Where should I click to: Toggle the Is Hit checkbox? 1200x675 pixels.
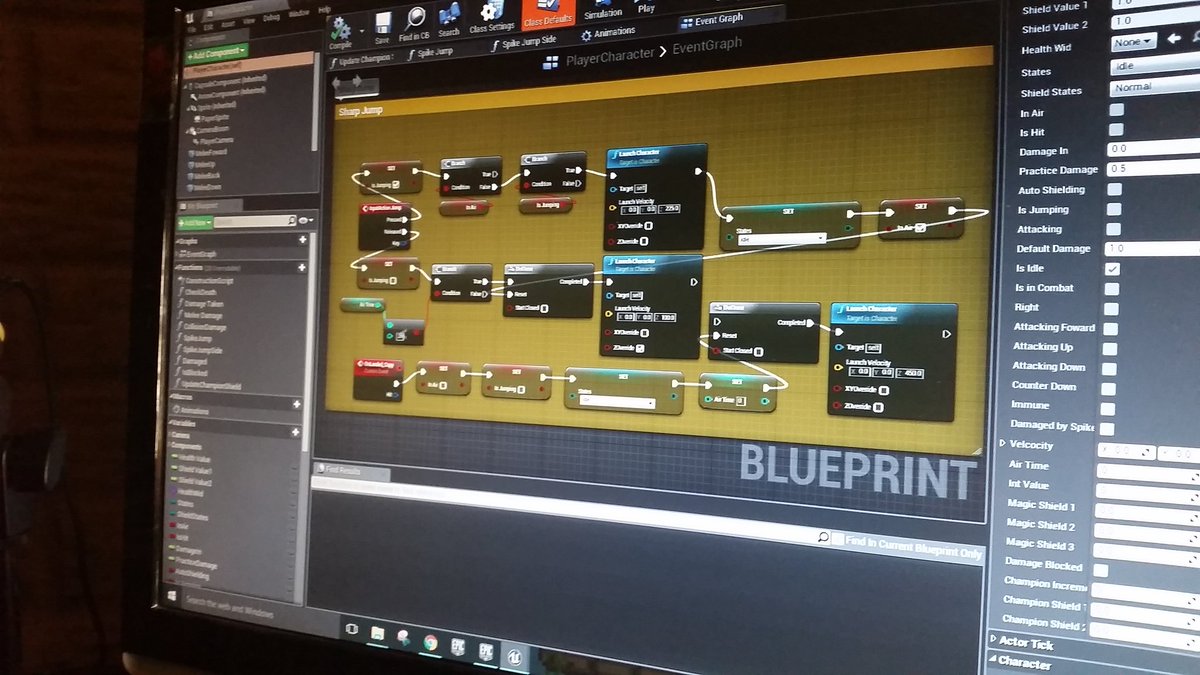[x=1116, y=130]
